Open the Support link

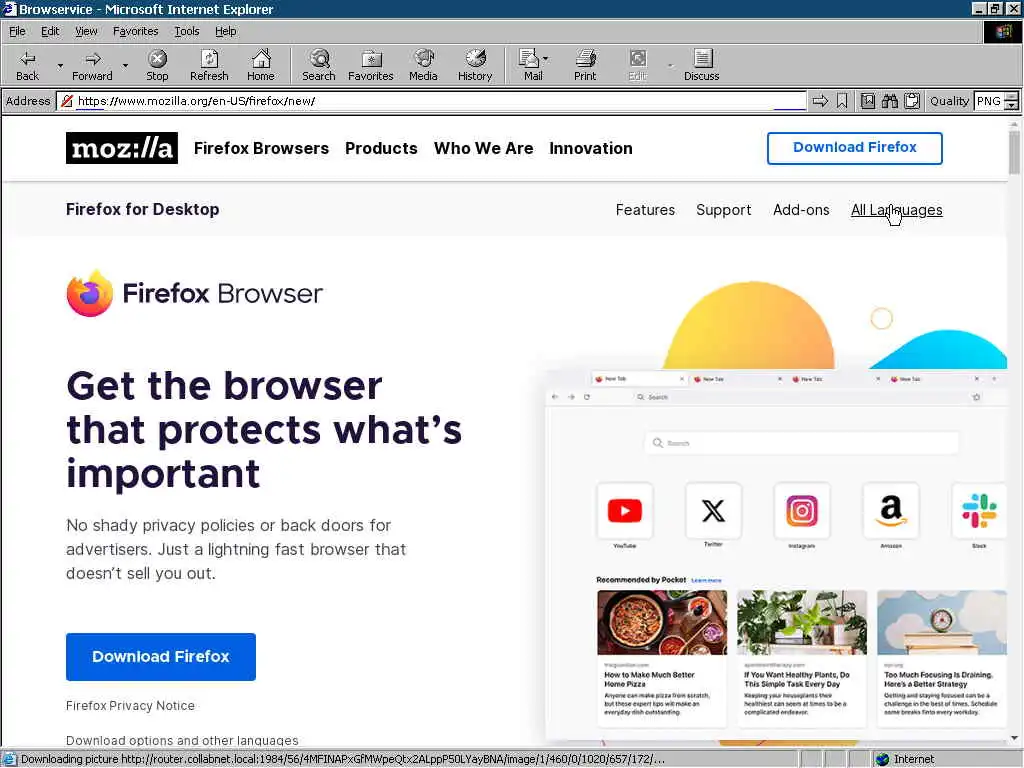coord(724,210)
